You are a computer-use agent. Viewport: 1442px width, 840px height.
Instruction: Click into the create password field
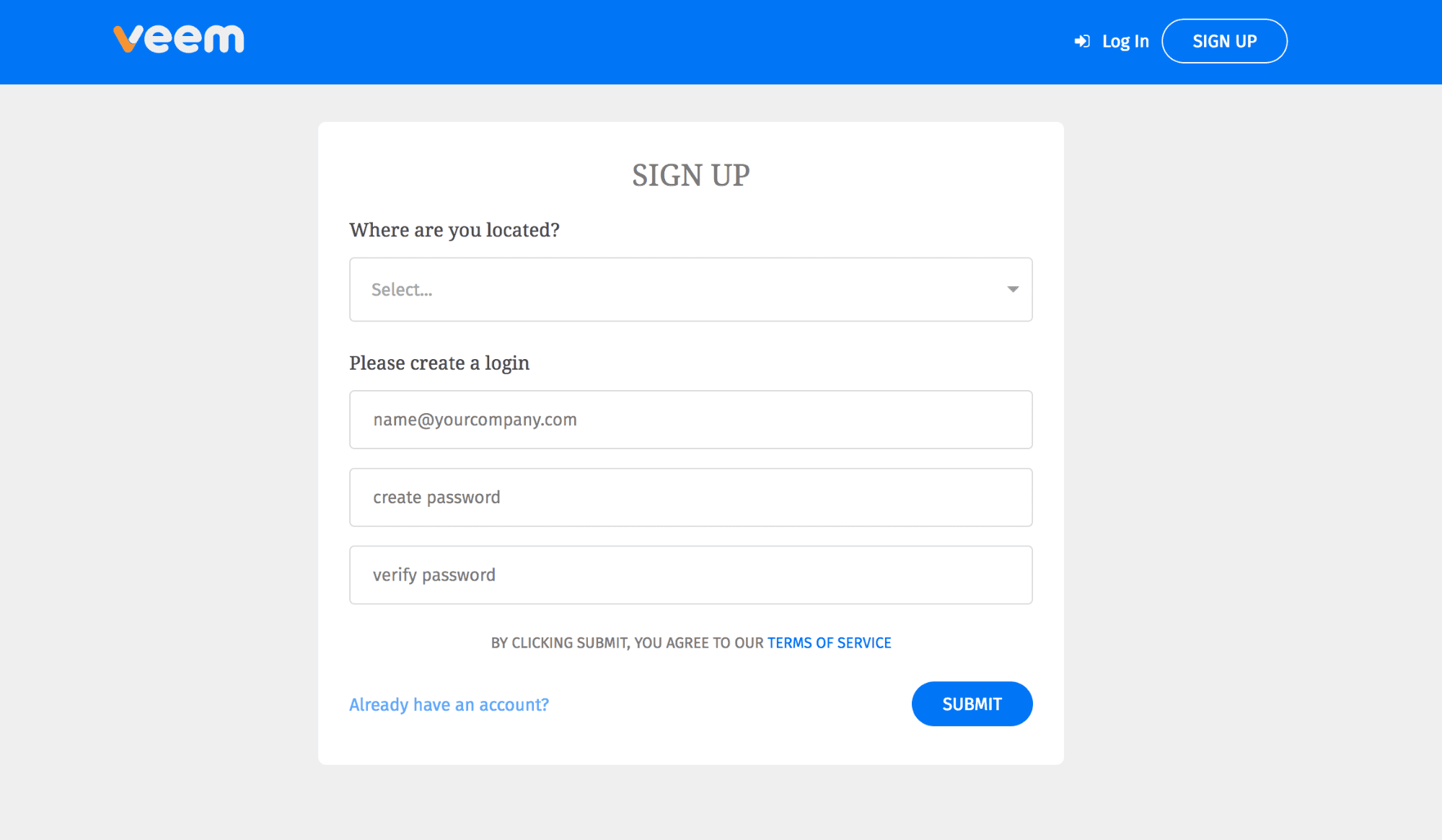[x=690, y=498]
